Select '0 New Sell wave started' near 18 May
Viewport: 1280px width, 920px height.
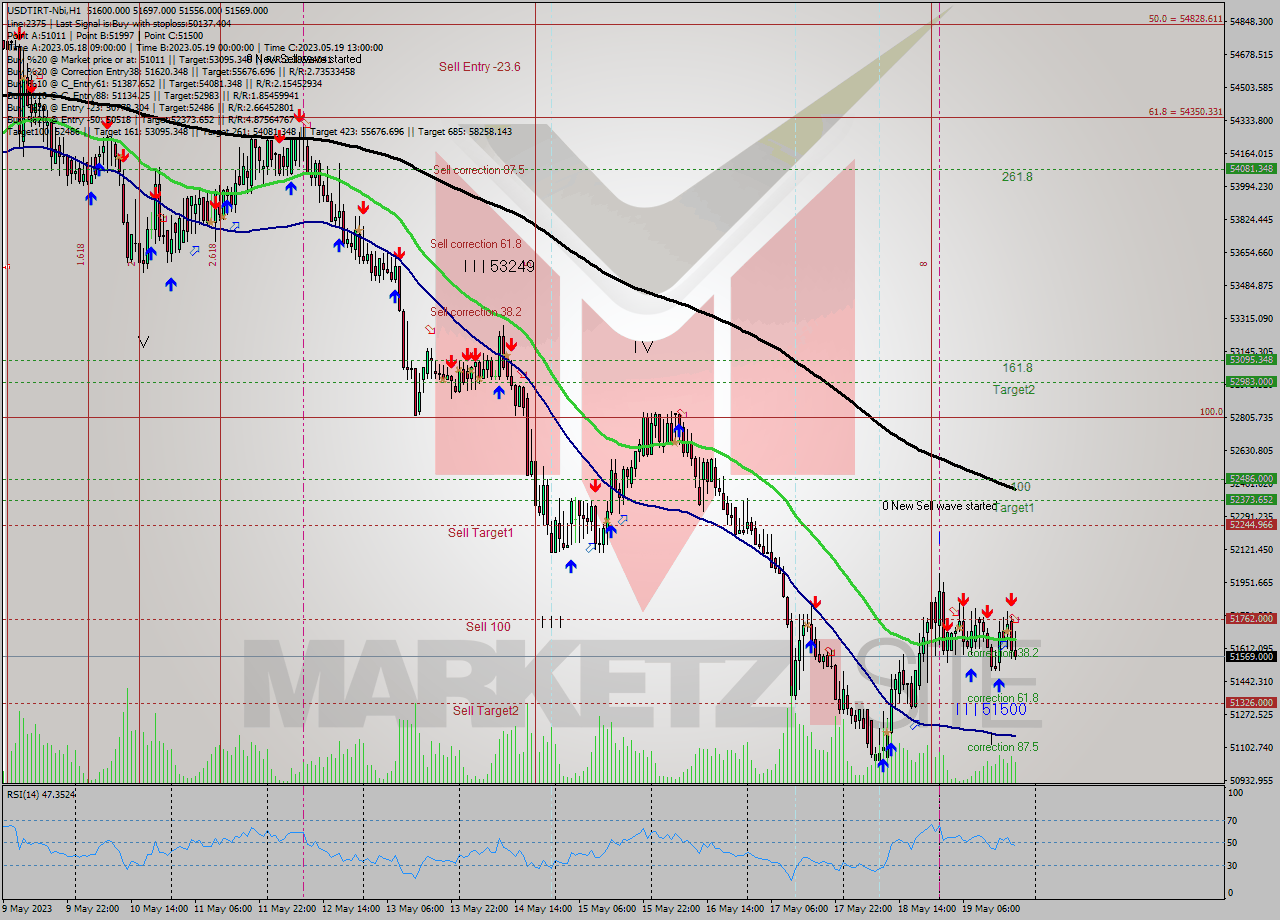click(939, 506)
